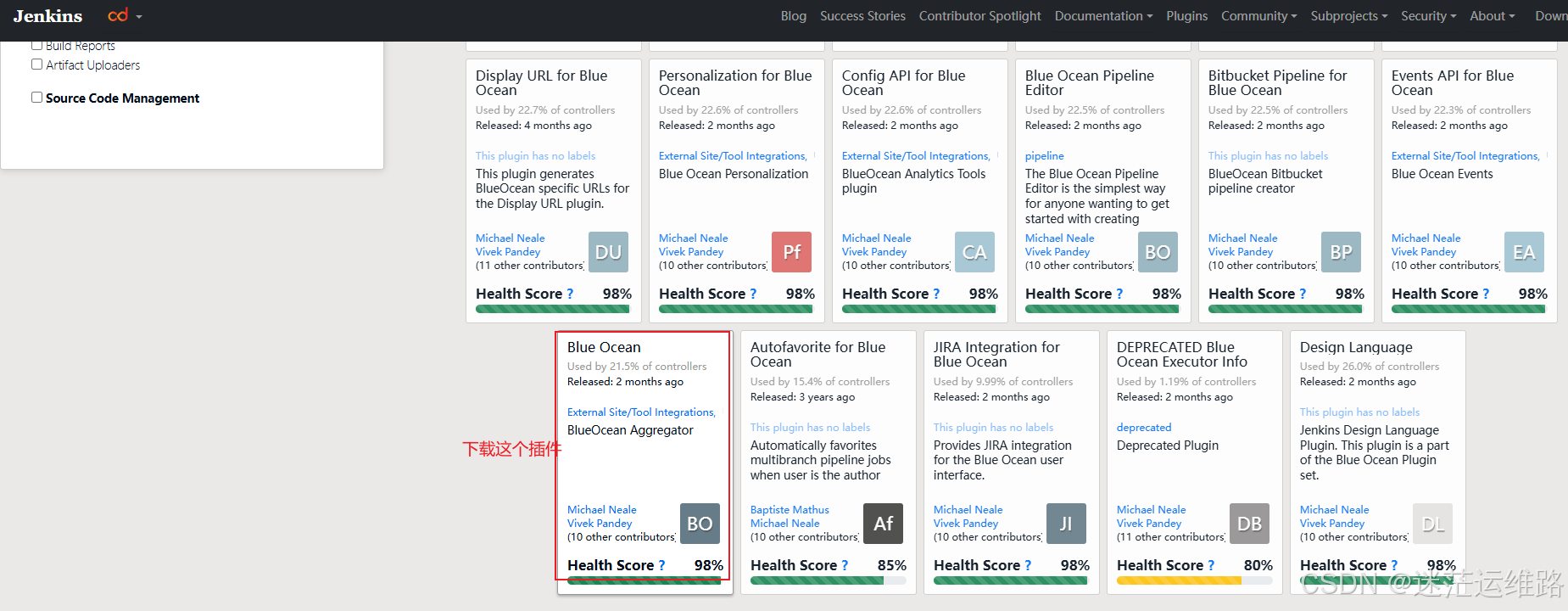Click the CA icon on Config API card
Viewport: 1568px width, 611px height.
[974, 252]
